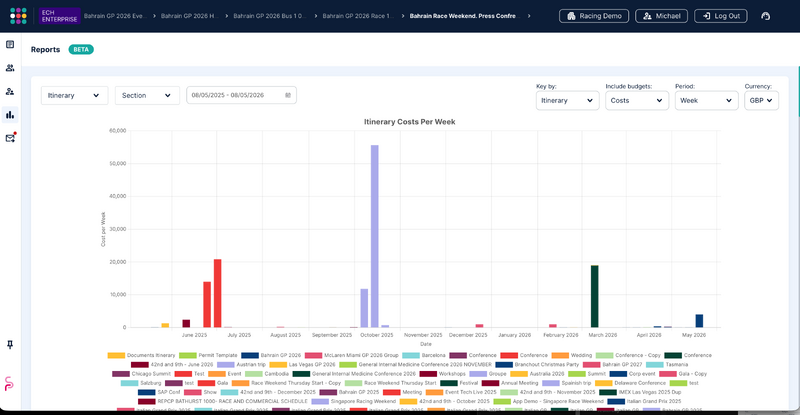This screenshot has width=800, height=415.
Task: Select the Bahrain GP 2026 Bus breadcrumb tab
Action: pos(269,16)
